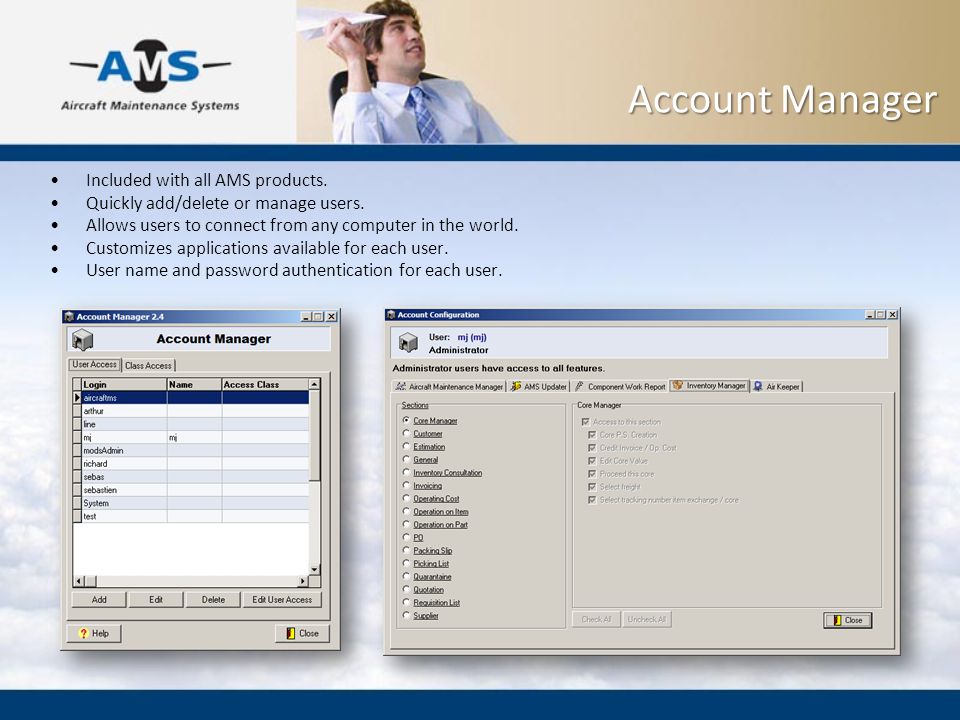This screenshot has width=960, height=720.
Task: Click the Access Class column header
Action: [x=265, y=384]
